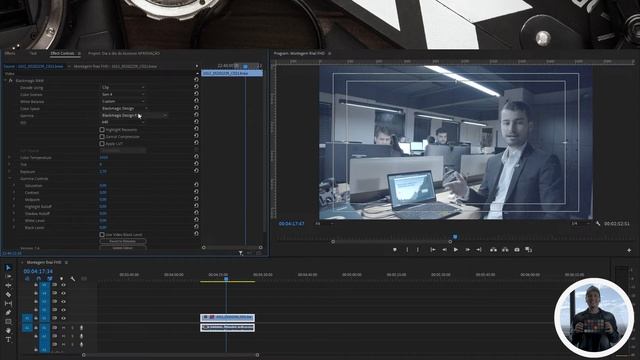Step forward one frame in Program monitor
Screen dimensions: 640x360
(467, 250)
